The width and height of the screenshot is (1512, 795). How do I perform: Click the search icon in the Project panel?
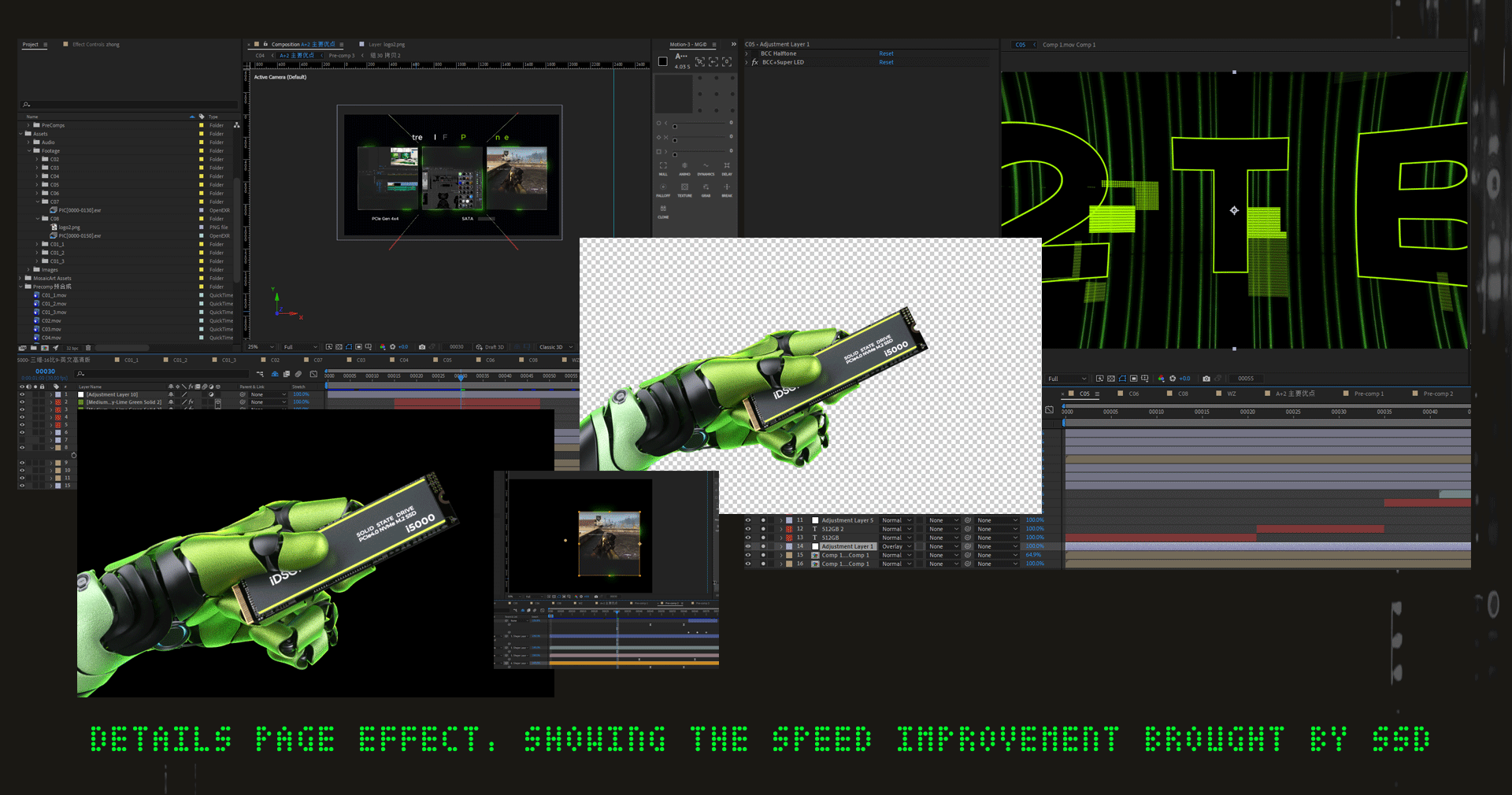(x=26, y=104)
